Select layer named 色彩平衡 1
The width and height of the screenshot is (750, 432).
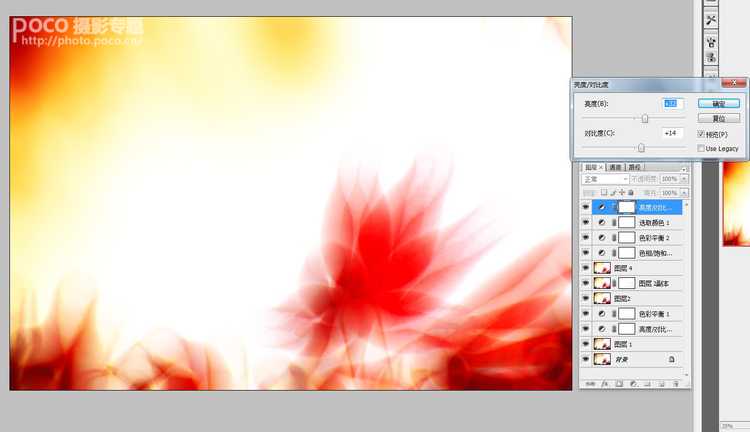654,314
